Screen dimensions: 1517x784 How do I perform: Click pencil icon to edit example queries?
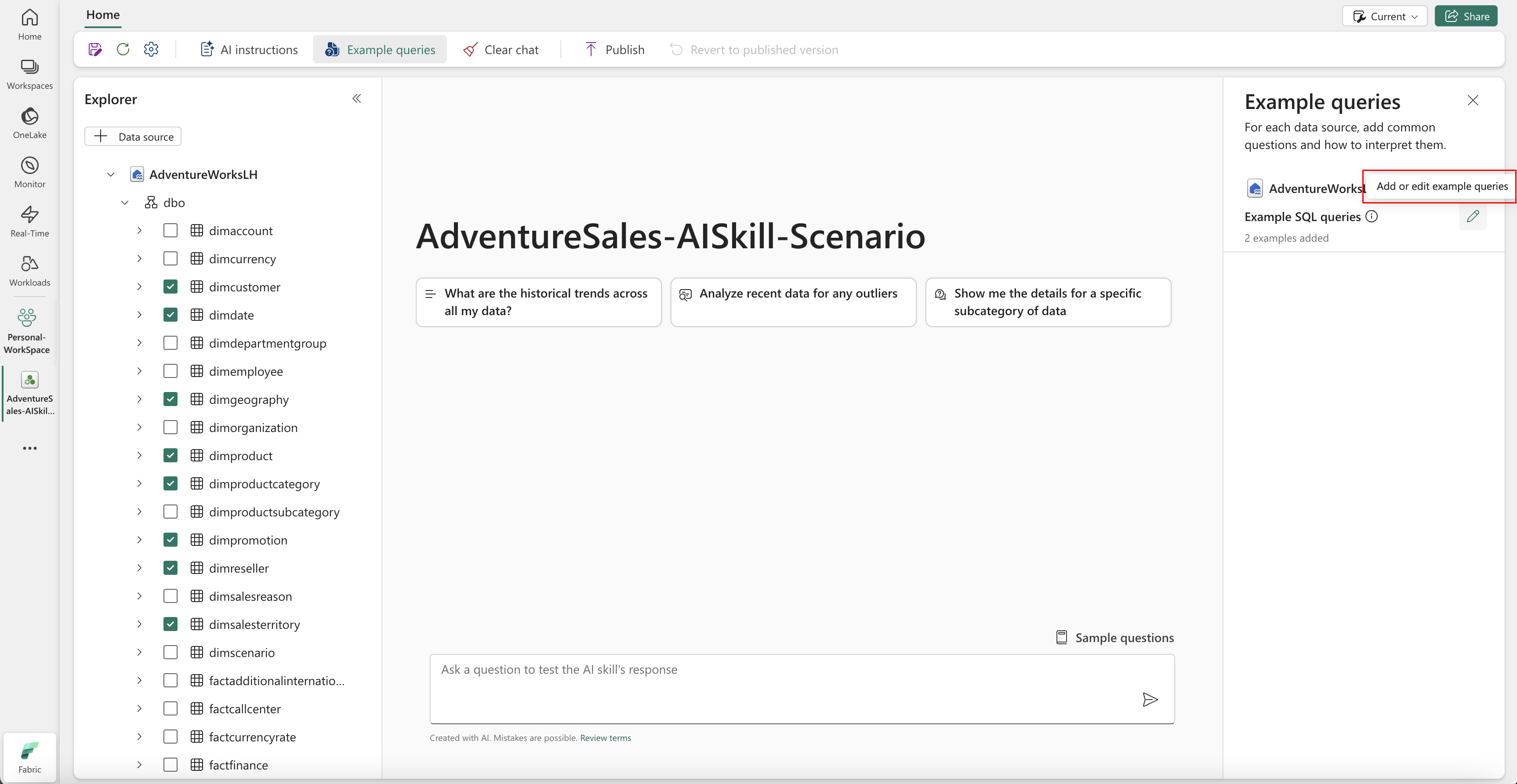(x=1472, y=217)
